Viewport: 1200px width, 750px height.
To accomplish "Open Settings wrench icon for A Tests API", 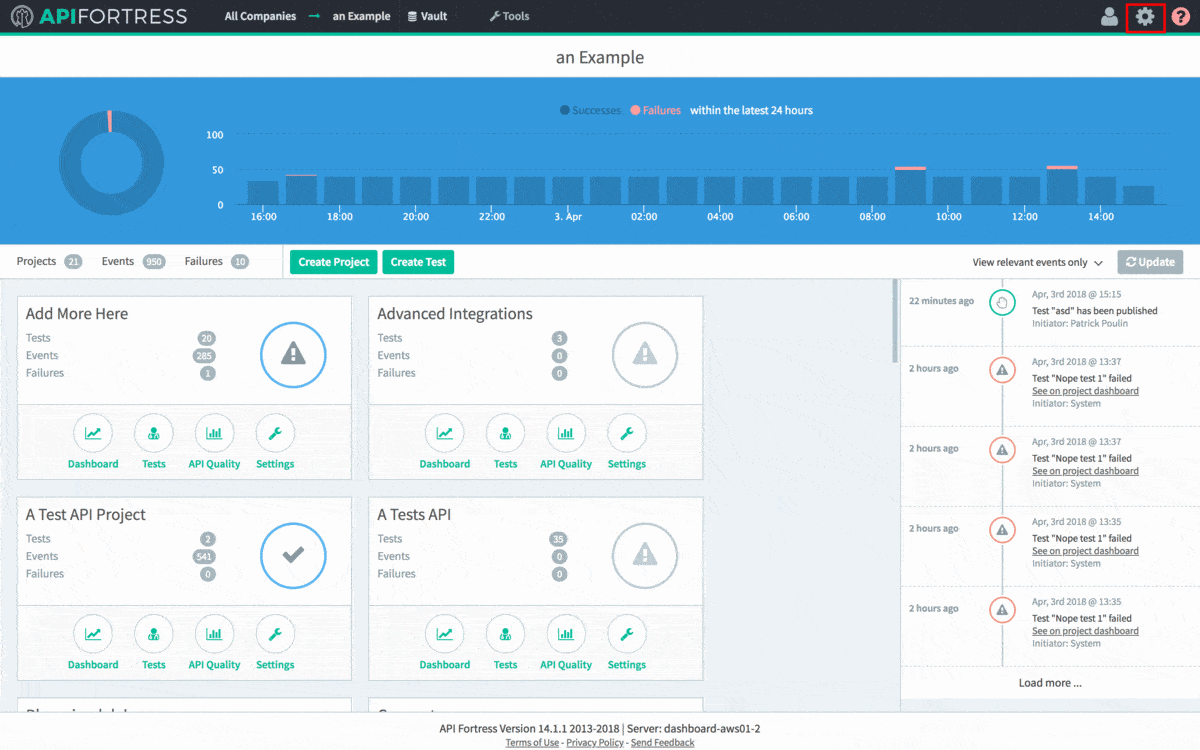I will [x=627, y=635].
